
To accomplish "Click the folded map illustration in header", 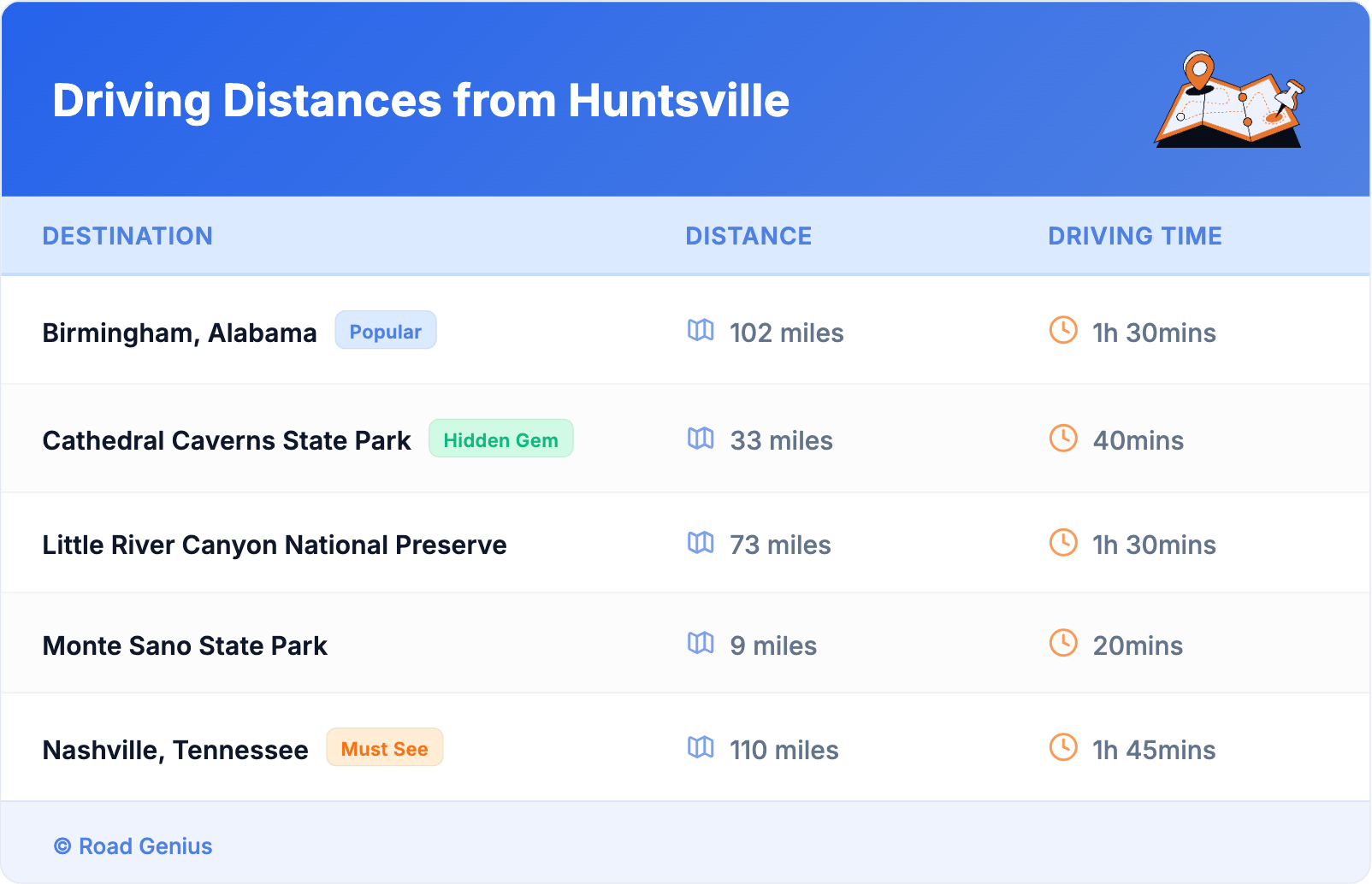I will point(1229,103).
